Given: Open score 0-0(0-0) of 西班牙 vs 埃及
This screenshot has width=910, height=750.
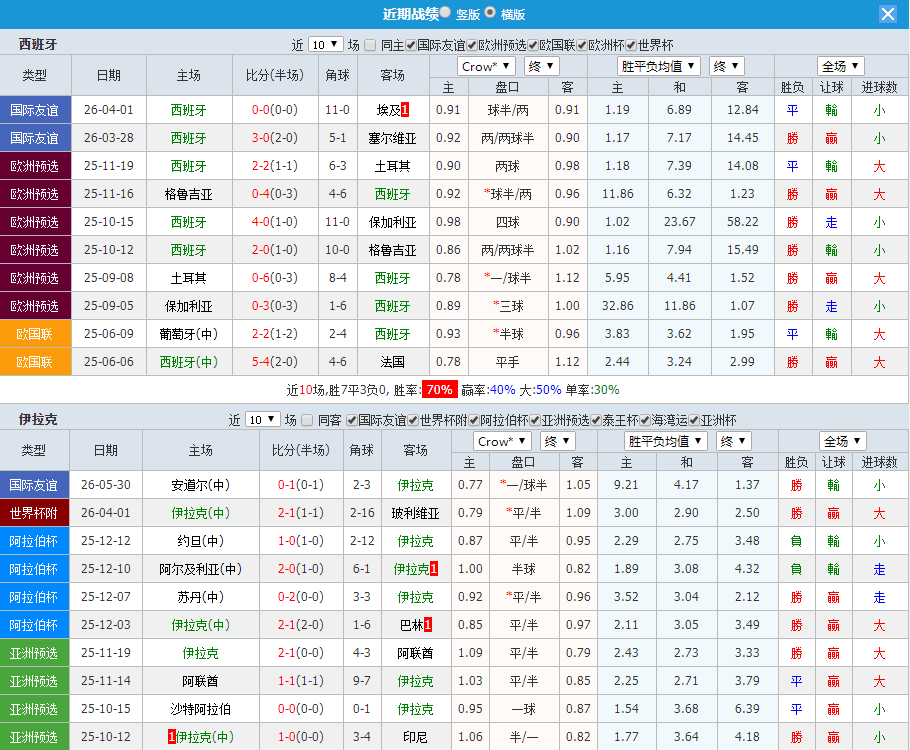Looking at the screenshot, I should point(275,110).
